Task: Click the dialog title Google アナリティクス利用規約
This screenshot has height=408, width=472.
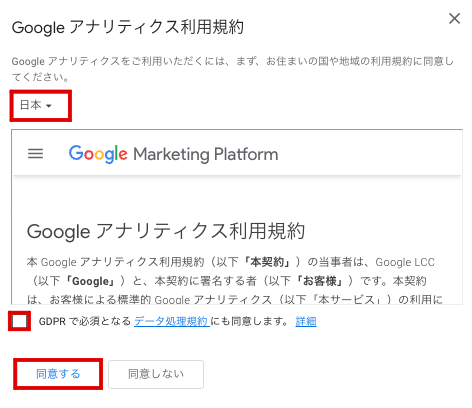Action: tap(128, 27)
